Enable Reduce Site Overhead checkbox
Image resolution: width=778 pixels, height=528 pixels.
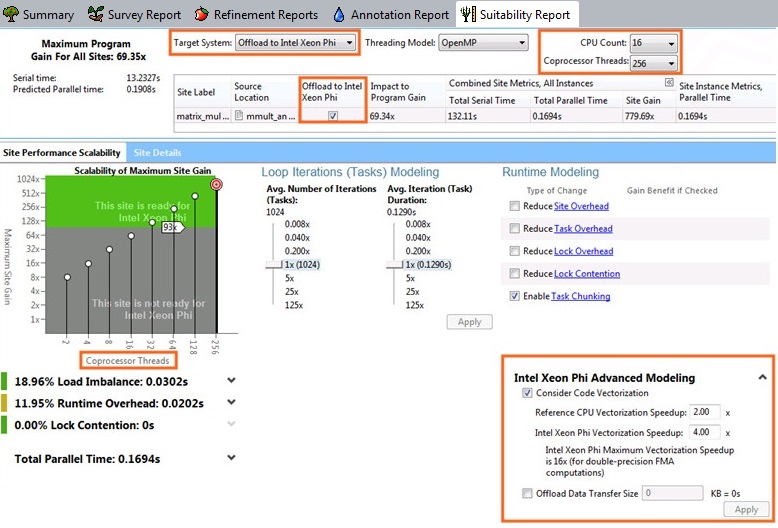coord(514,206)
